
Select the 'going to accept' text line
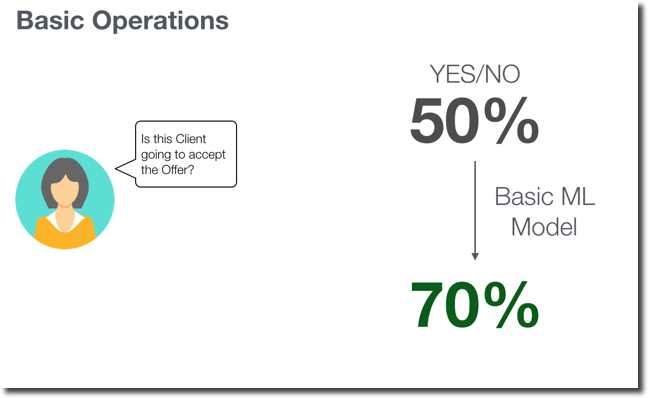(183, 155)
